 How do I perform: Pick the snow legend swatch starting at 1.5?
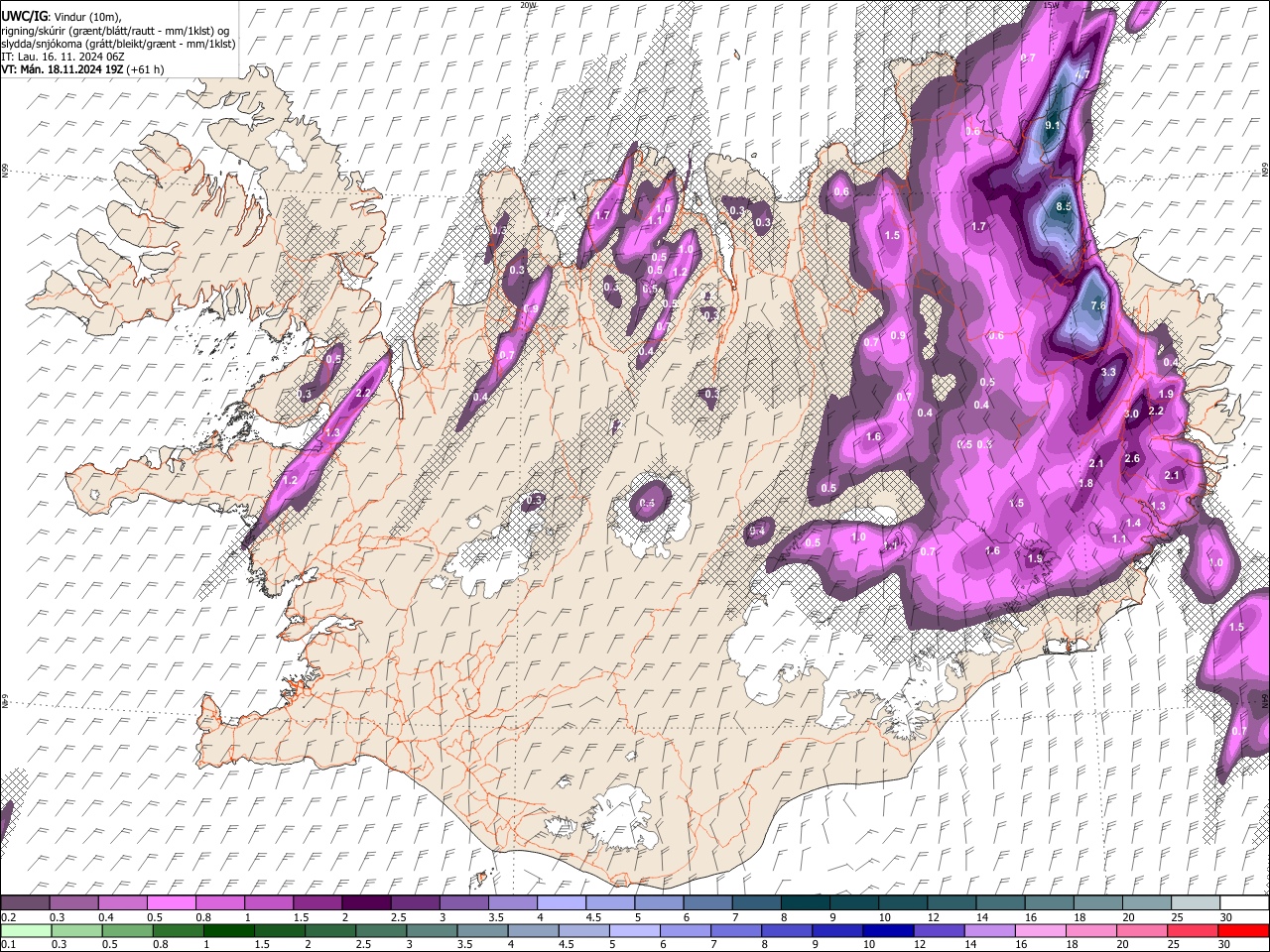(317, 902)
